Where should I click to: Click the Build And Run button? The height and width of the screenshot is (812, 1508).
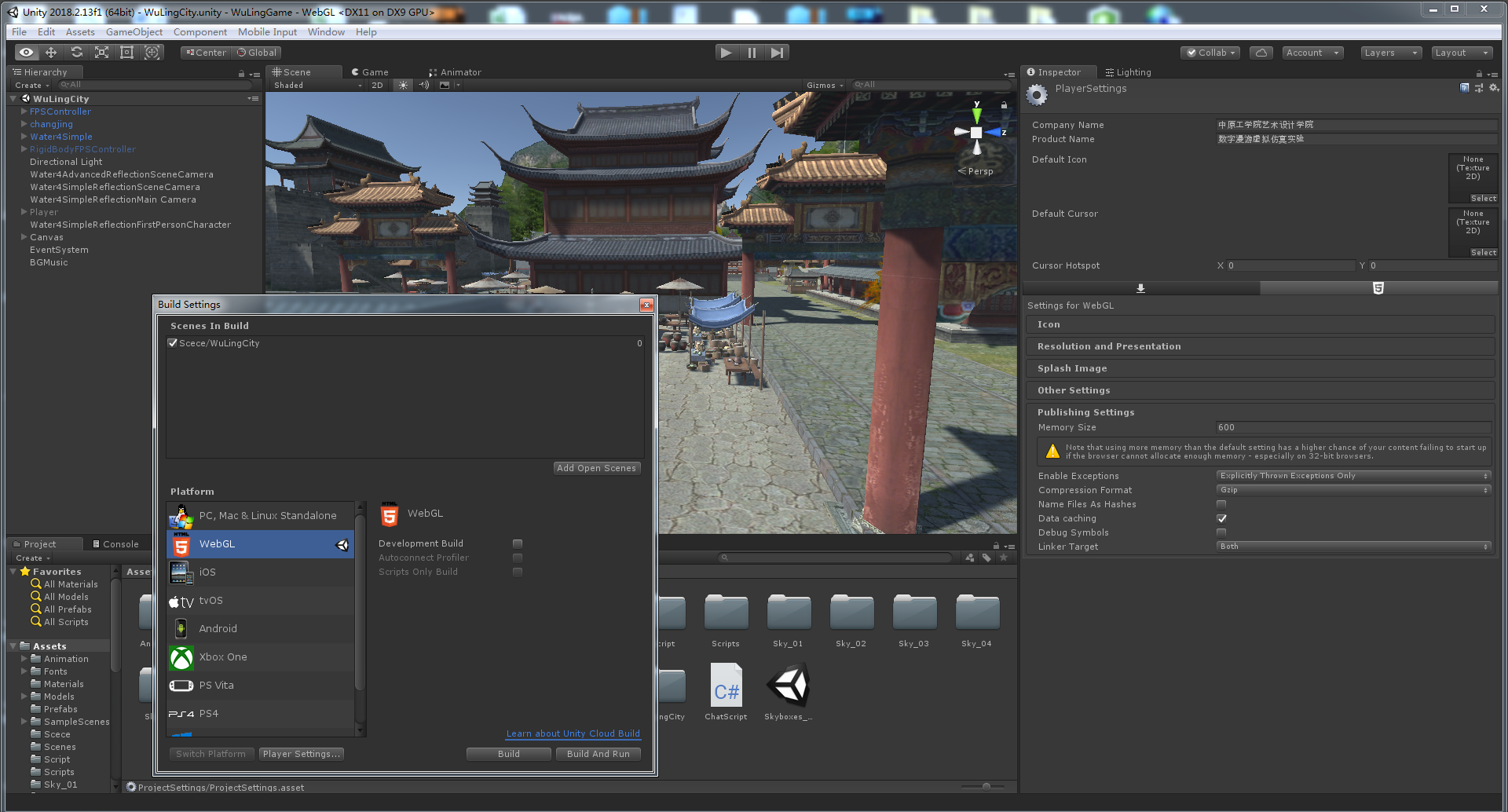[598, 754]
